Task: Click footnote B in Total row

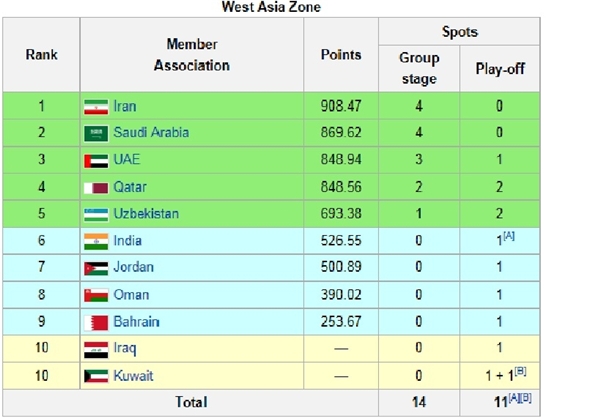Action: tap(526, 398)
